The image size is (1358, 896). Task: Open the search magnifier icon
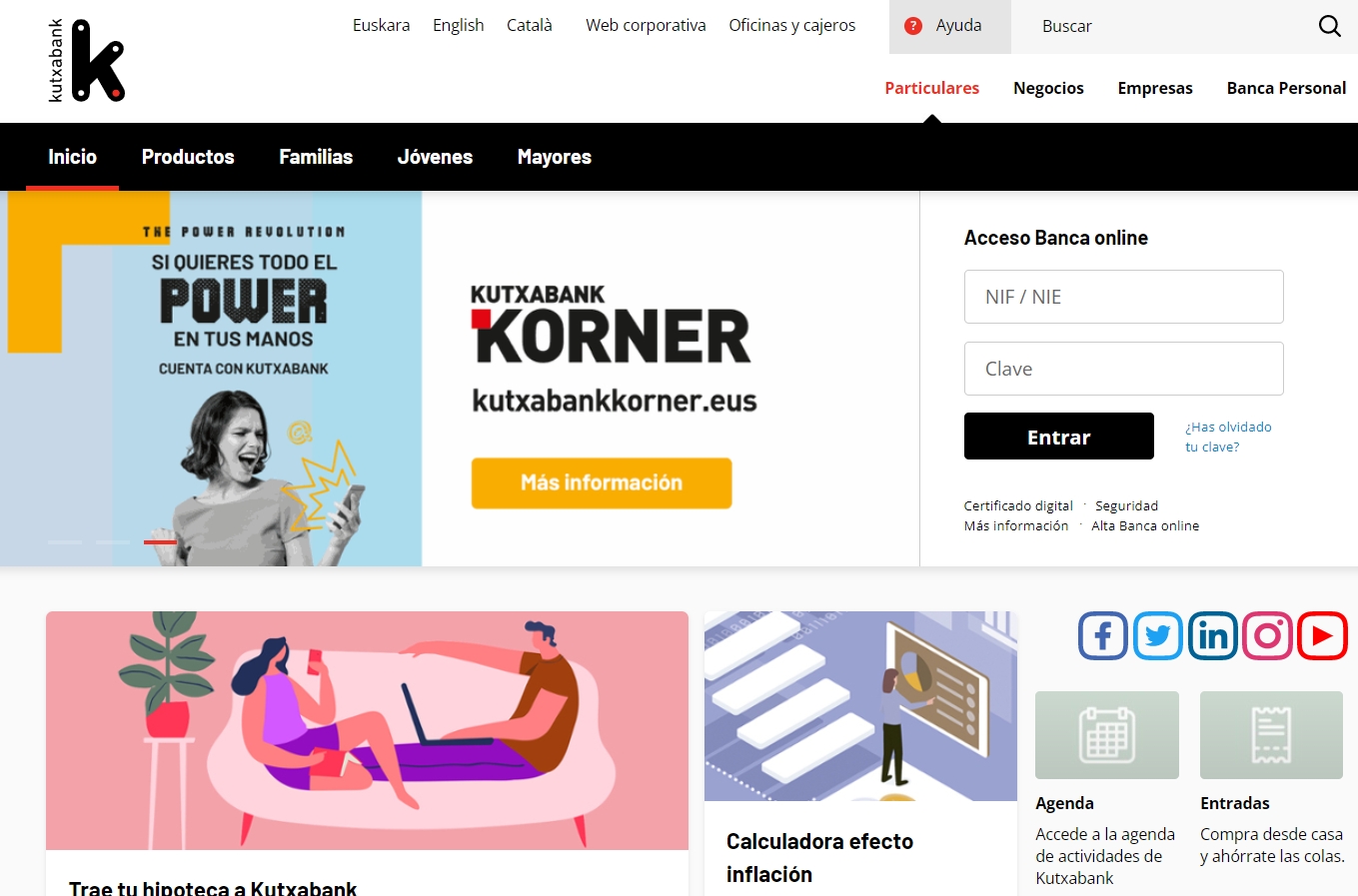point(1329,26)
